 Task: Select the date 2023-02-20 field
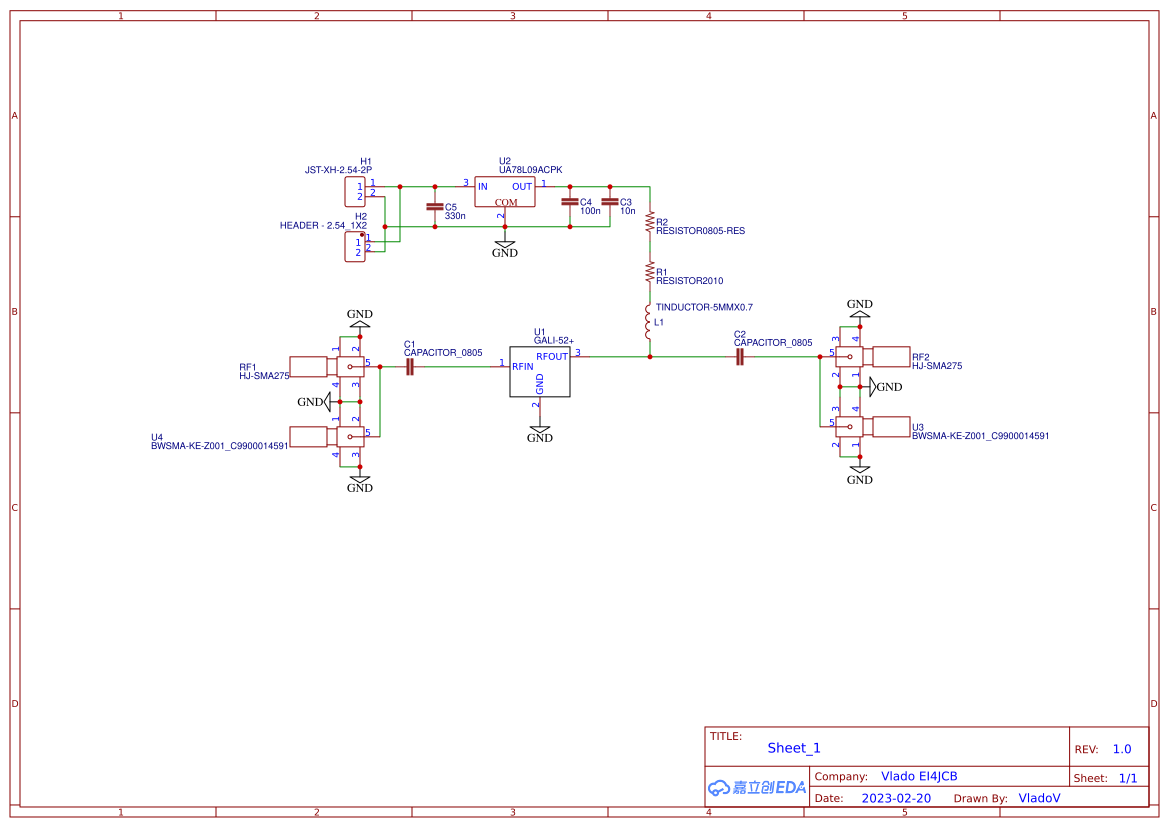[x=896, y=798]
